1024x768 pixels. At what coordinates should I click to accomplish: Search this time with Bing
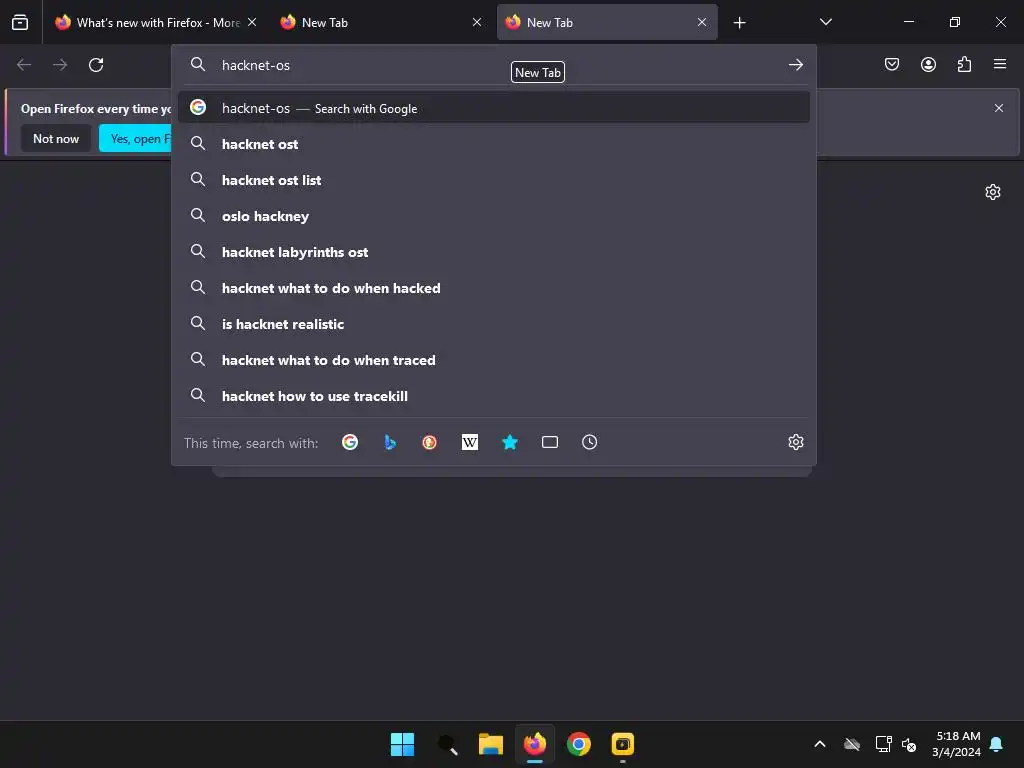point(390,442)
